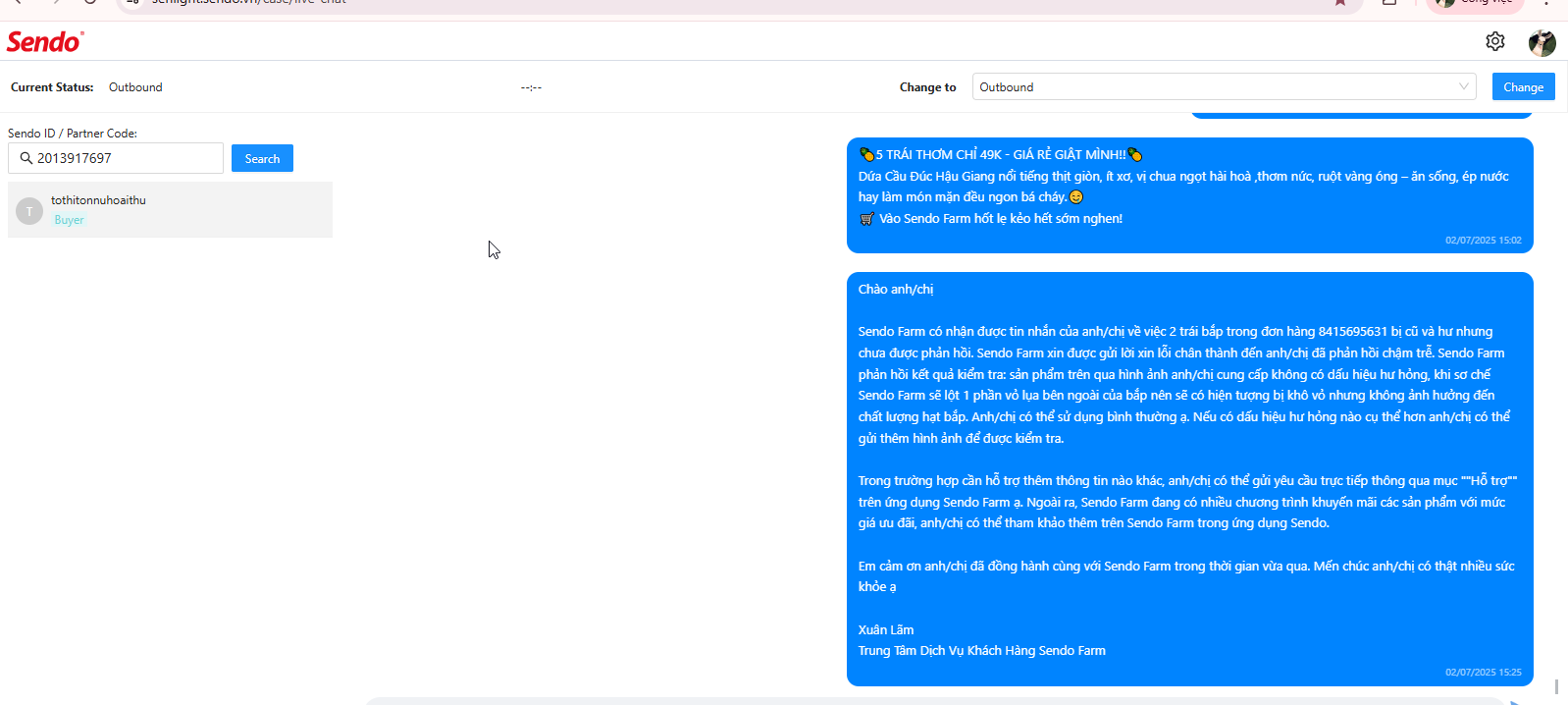Click the 02/07/2025 15:02 timestamp
Image resolution: width=1568 pixels, height=705 pixels.
[1483, 241]
